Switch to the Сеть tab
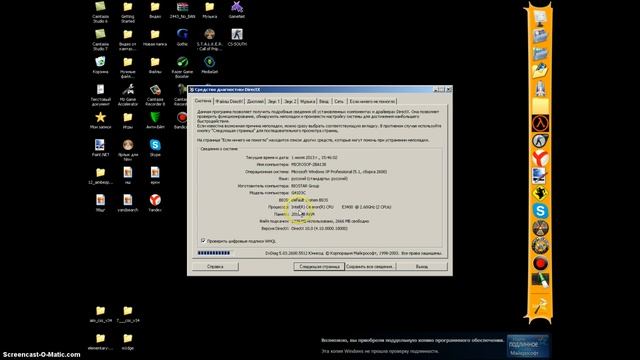 (339, 101)
